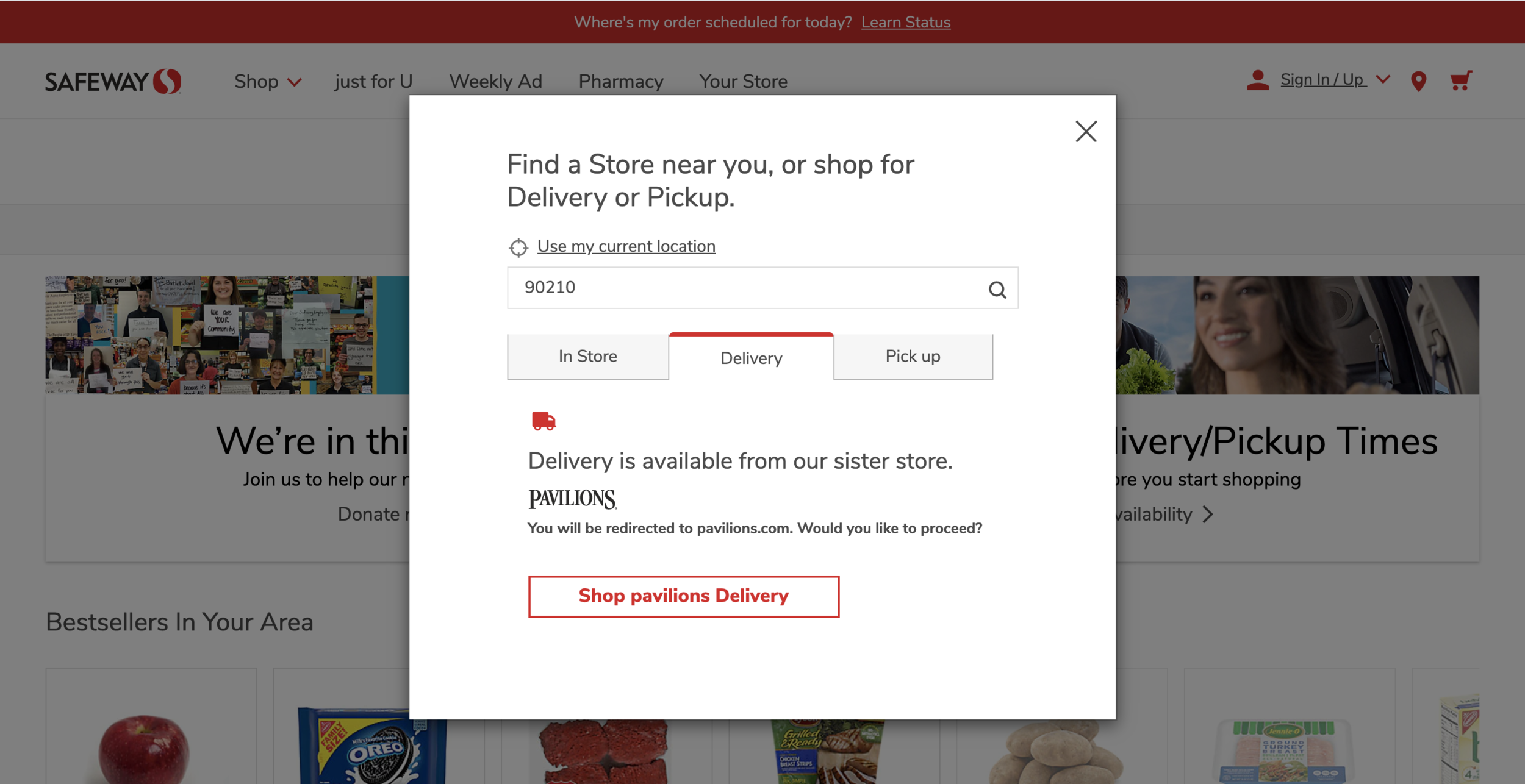This screenshot has height=784, width=1525.
Task: Click Use my current location link
Action: [626, 246]
